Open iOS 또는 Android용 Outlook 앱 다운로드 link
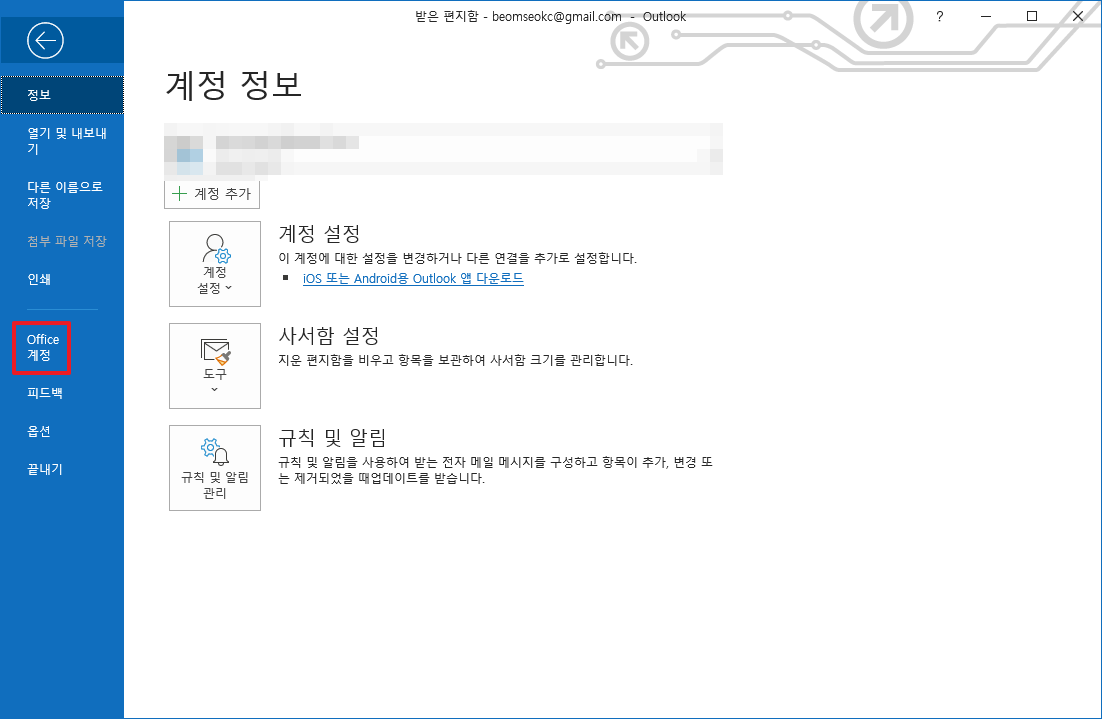1102x719 pixels. pyautogui.click(x=413, y=278)
